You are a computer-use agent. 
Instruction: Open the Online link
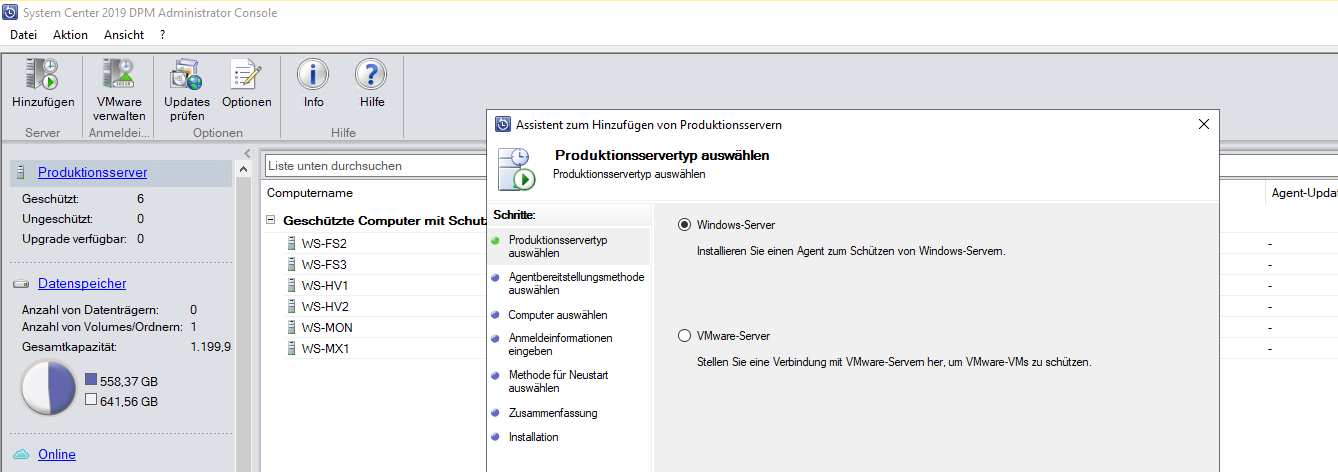point(57,455)
